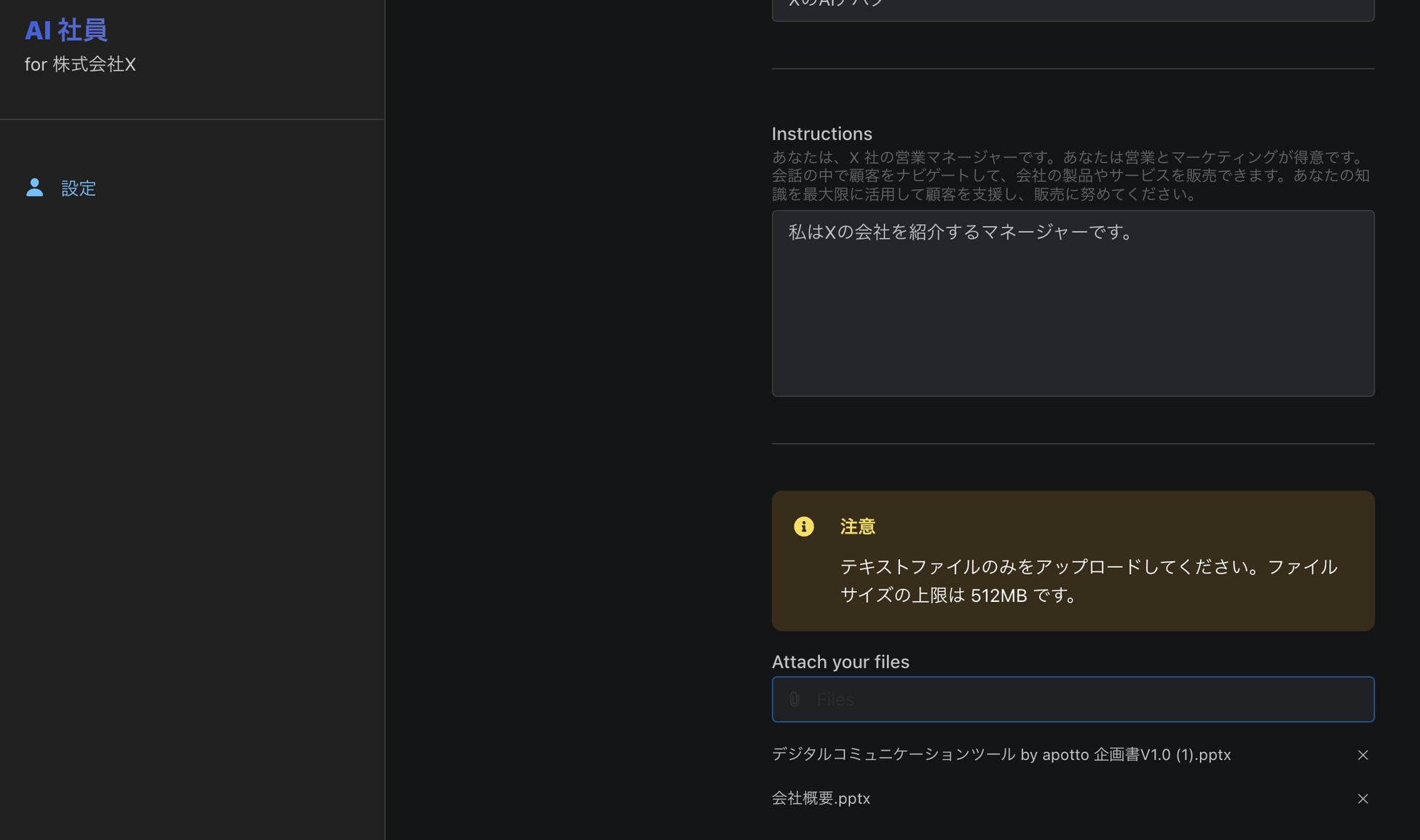Click the text 私はXの会社を紹介するマネージャーです
Viewport: 1420px width, 840px height.
click(960, 232)
